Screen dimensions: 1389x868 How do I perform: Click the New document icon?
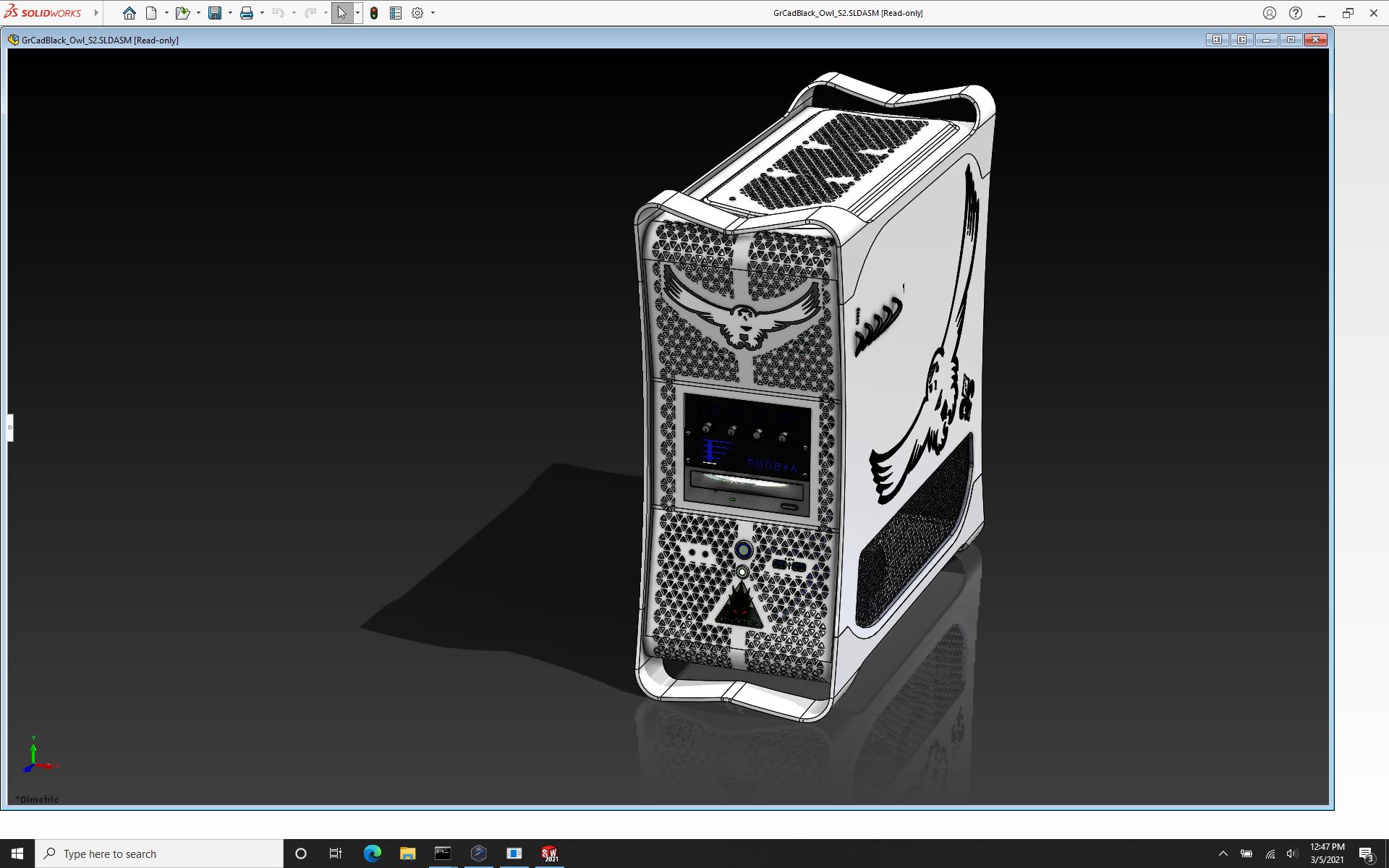coord(151,13)
